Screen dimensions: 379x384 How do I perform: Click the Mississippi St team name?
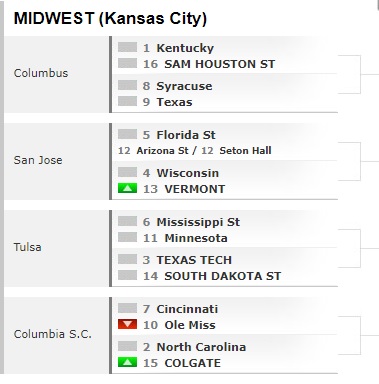pos(198,222)
